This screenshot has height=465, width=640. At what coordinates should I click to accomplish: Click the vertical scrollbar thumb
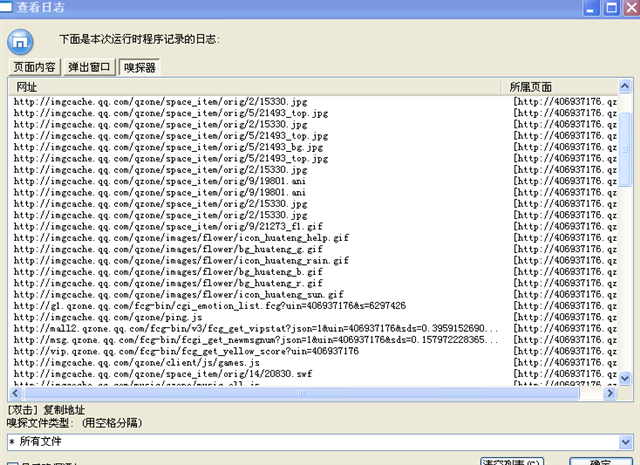pyautogui.click(x=625, y=149)
